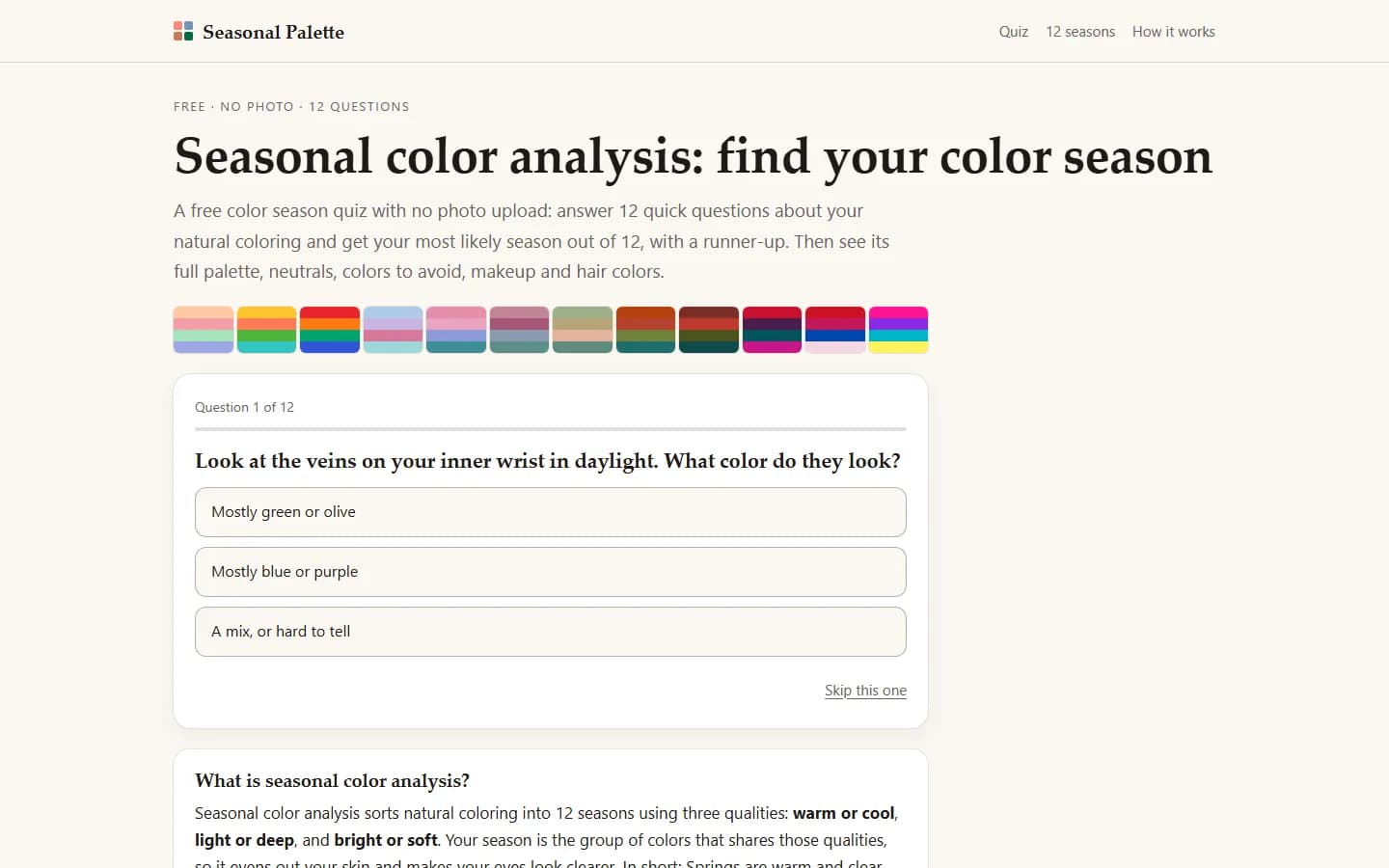This screenshot has height=868, width=1389.
Task: Open the crimson, plum, dark teal, magenta palette
Action: click(x=772, y=330)
